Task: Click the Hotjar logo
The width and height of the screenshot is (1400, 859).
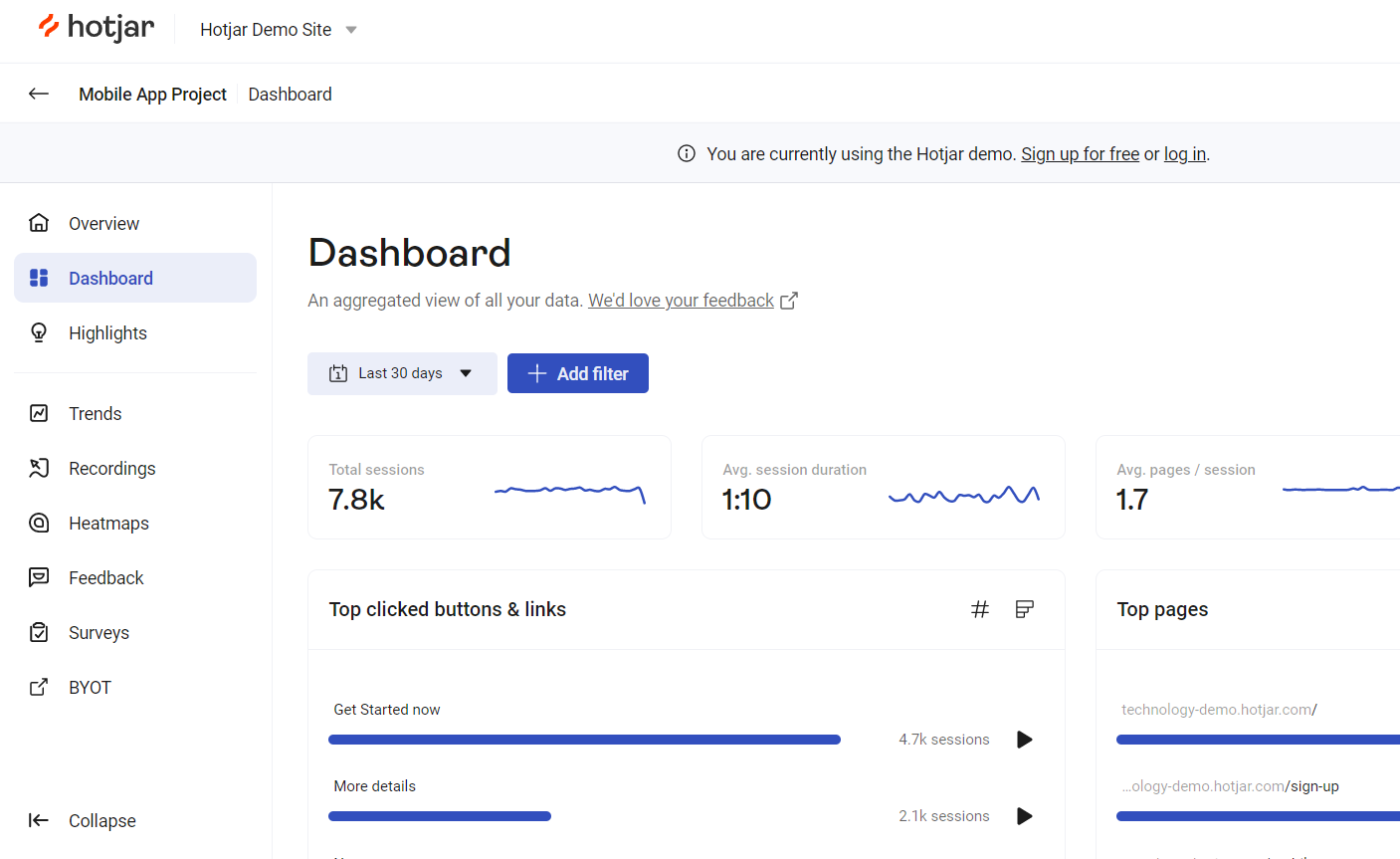Action: 97,28
